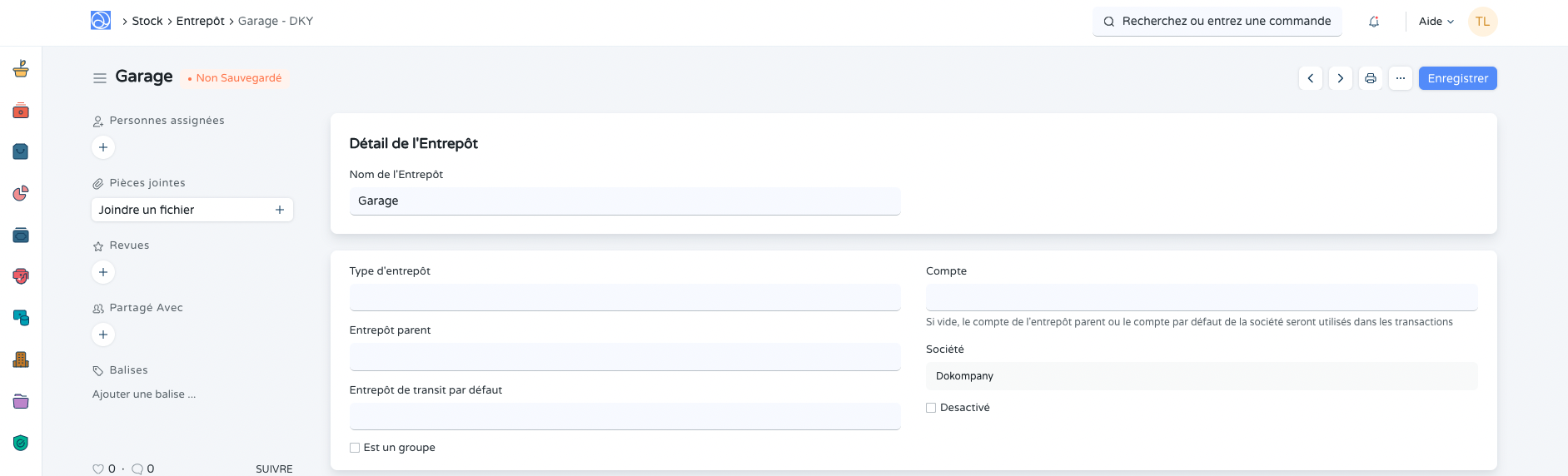The height and width of the screenshot is (476, 1568).
Task: Open the TL user avatar menu
Action: click(x=1483, y=22)
